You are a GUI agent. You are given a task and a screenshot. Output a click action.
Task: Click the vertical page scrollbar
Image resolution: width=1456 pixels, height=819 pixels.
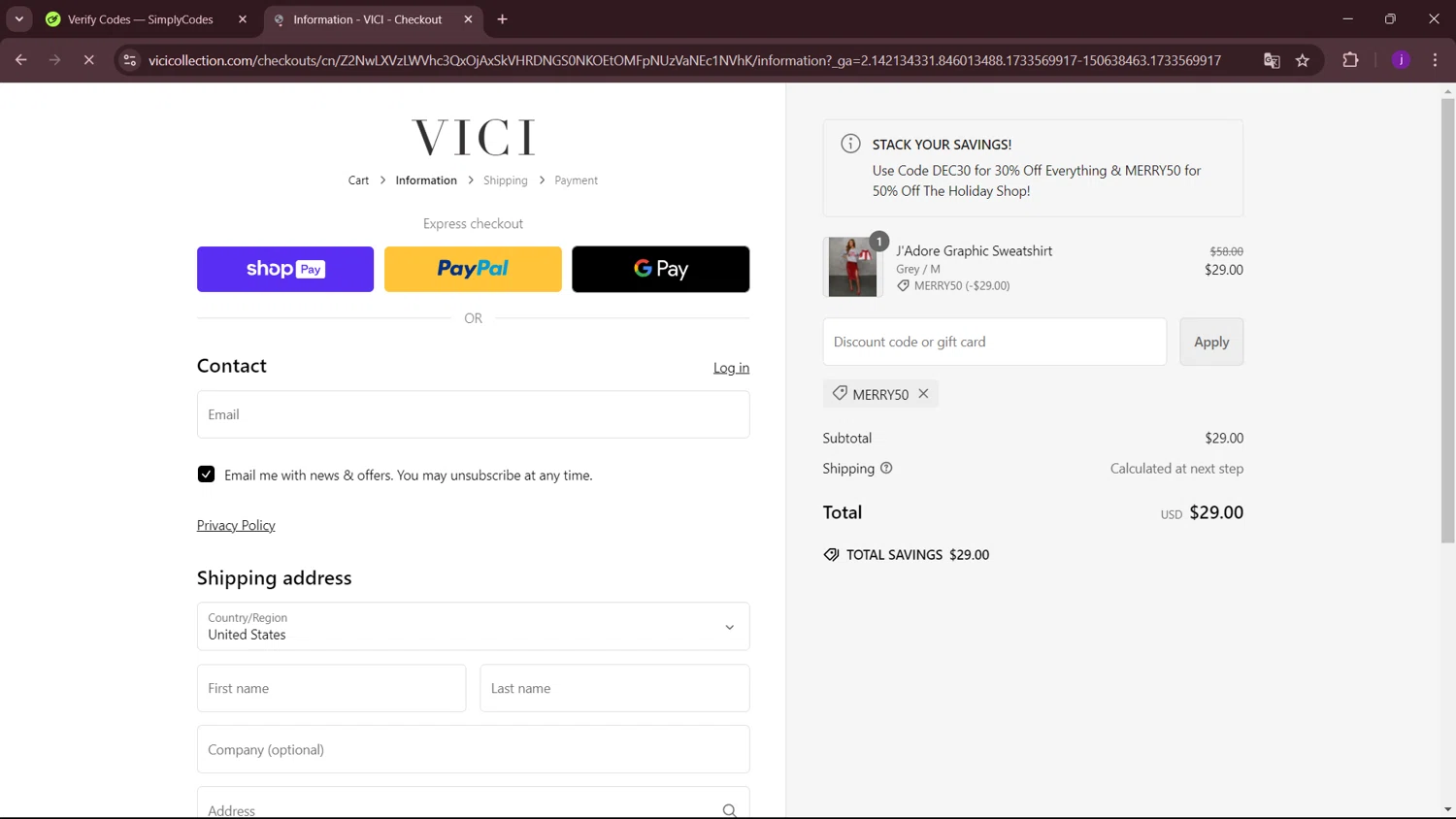click(x=1447, y=320)
